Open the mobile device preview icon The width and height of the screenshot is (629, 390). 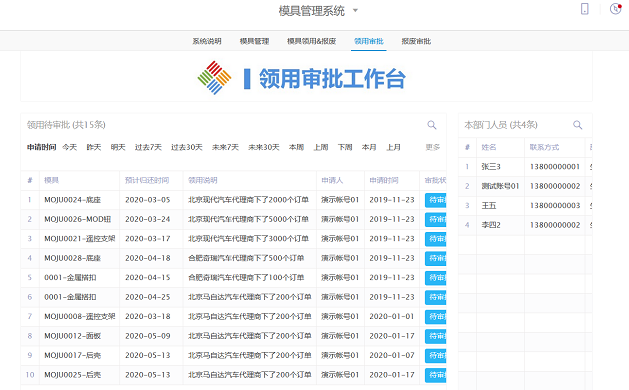click(x=584, y=9)
